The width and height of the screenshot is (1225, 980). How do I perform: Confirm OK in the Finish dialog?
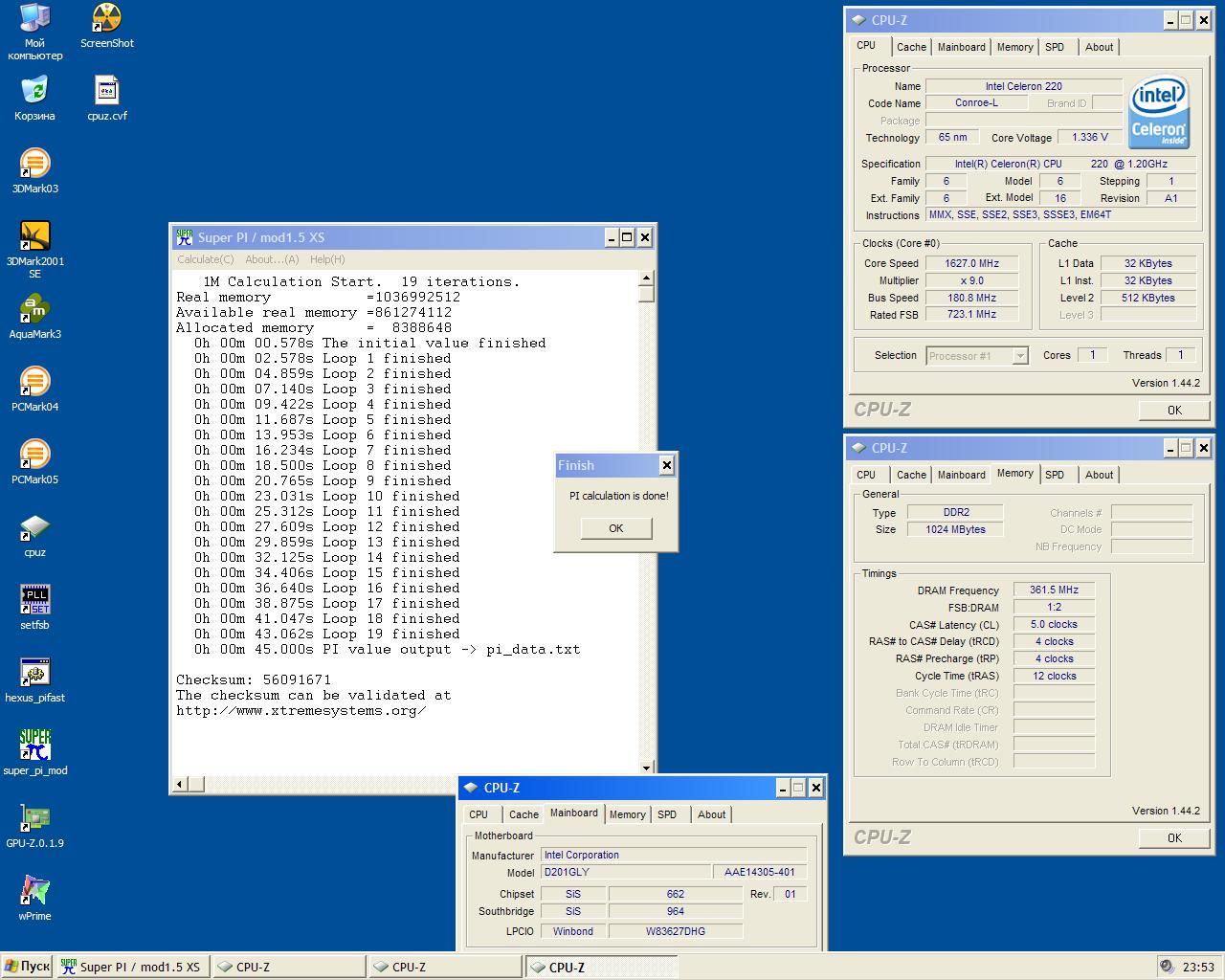(x=616, y=528)
